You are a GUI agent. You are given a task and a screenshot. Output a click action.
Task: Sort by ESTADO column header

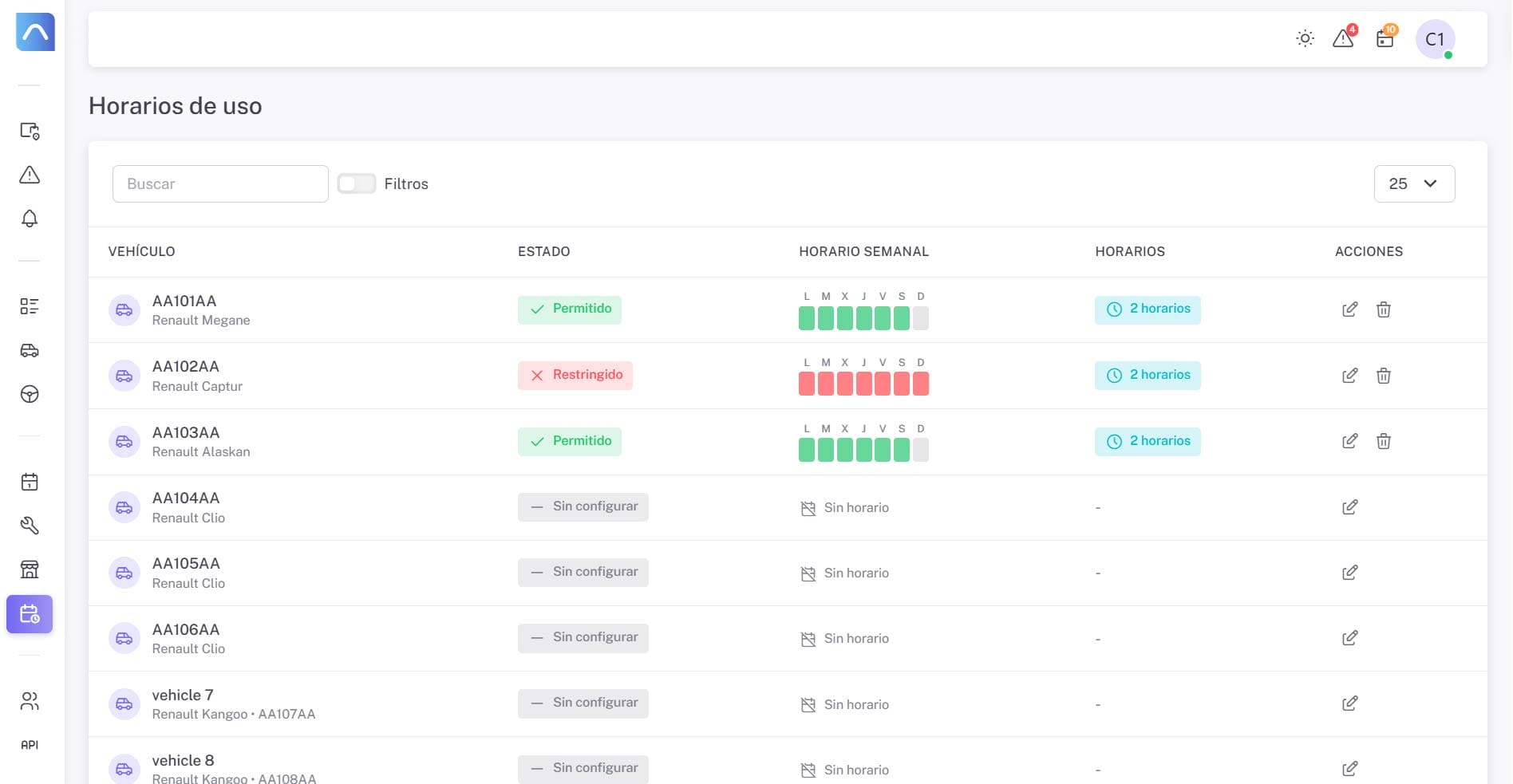coord(544,251)
